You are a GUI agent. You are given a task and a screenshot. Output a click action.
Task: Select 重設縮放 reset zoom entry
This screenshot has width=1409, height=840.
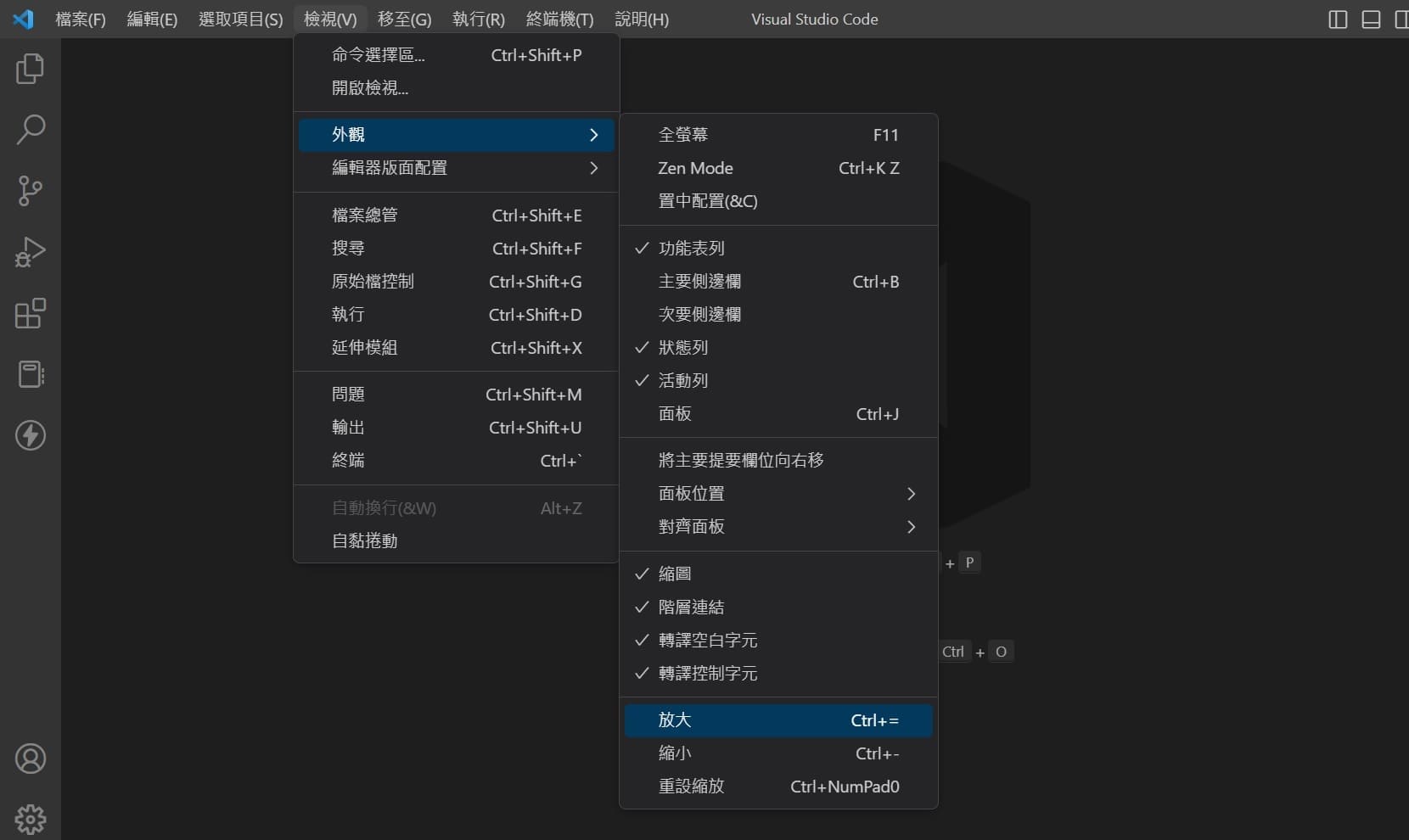click(778, 787)
